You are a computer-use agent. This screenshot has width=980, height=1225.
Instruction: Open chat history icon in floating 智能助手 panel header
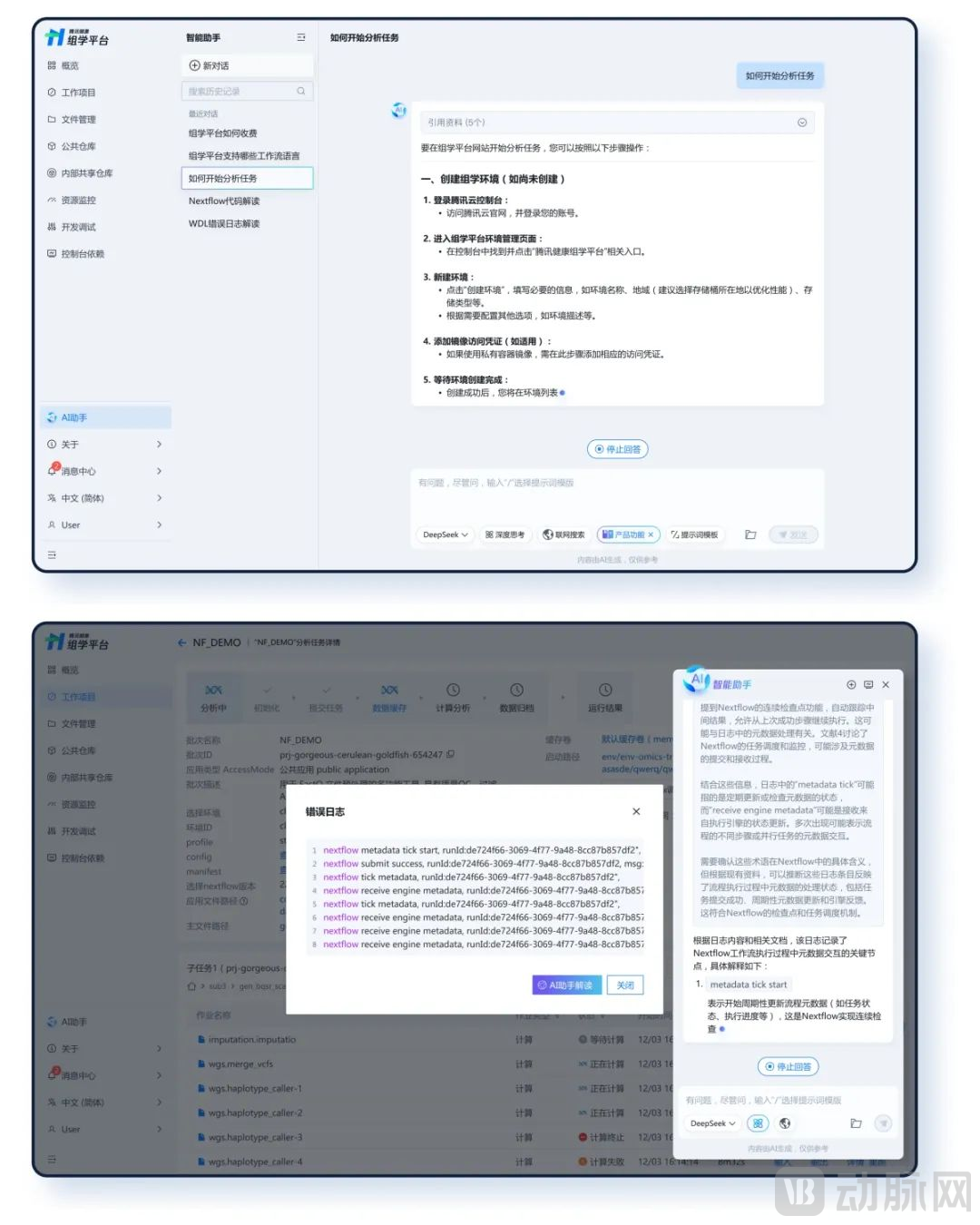click(868, 685)
